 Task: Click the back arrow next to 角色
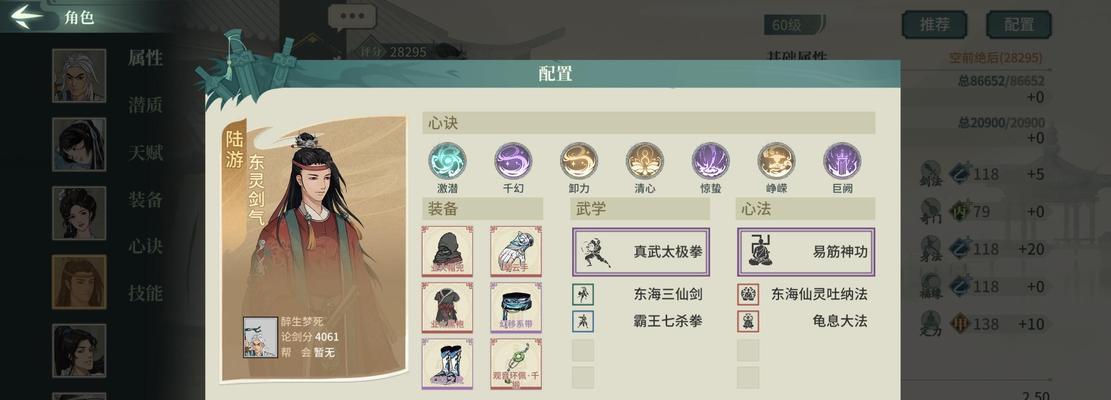point(27,16)
